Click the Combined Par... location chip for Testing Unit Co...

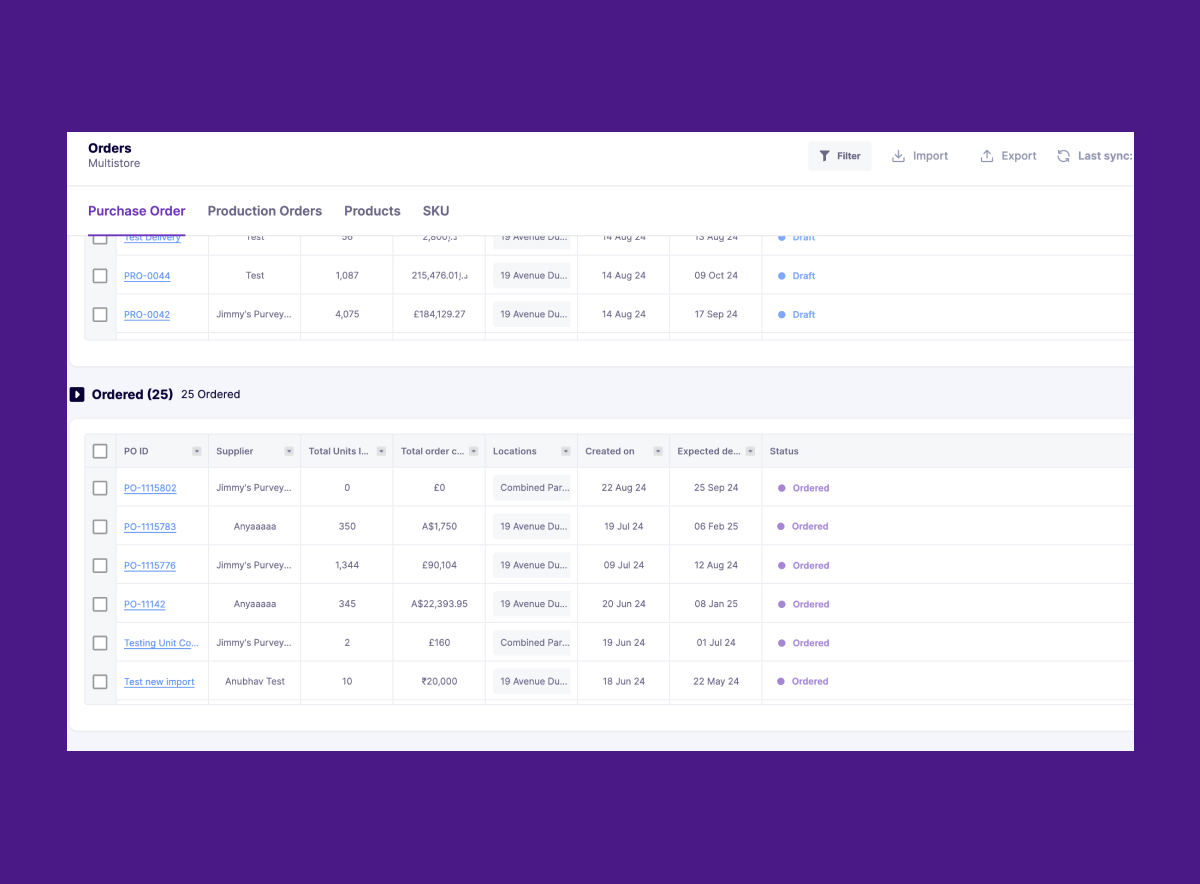(531, 642)
